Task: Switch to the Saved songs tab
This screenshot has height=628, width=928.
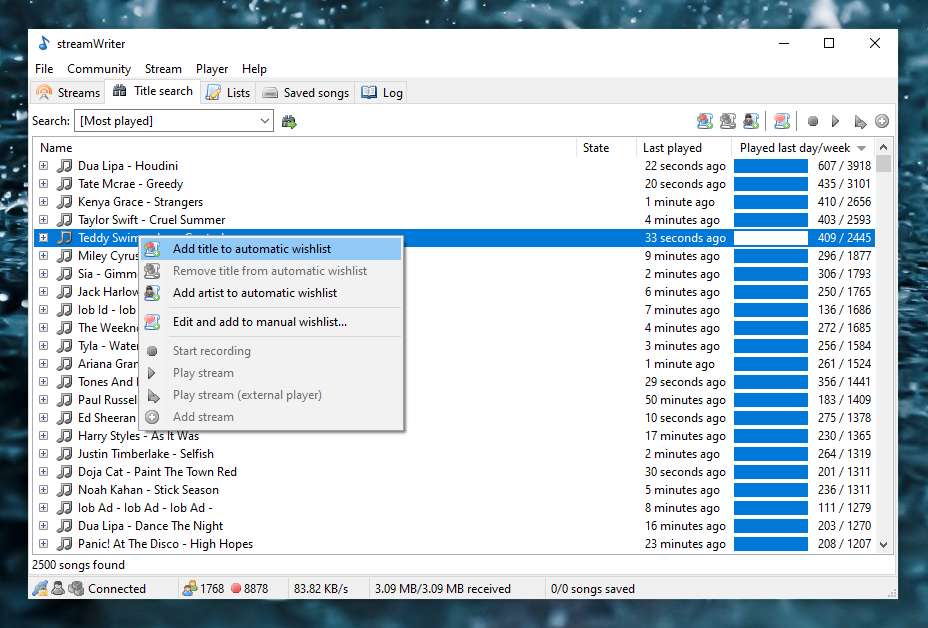Action: [x=305, y=92]
